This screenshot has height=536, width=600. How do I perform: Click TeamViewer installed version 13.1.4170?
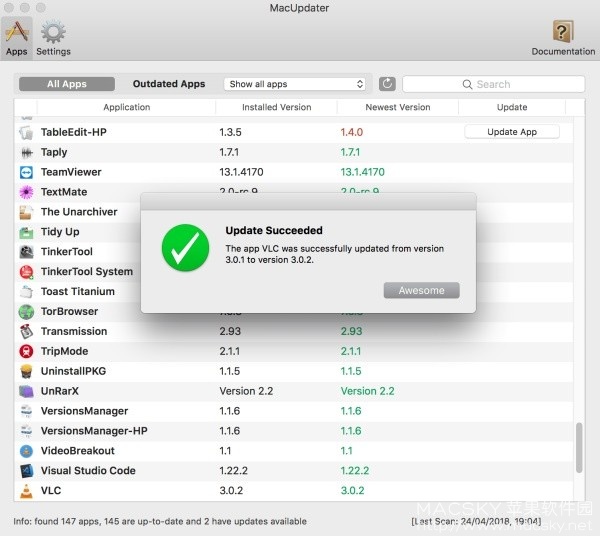click(241, 172)
